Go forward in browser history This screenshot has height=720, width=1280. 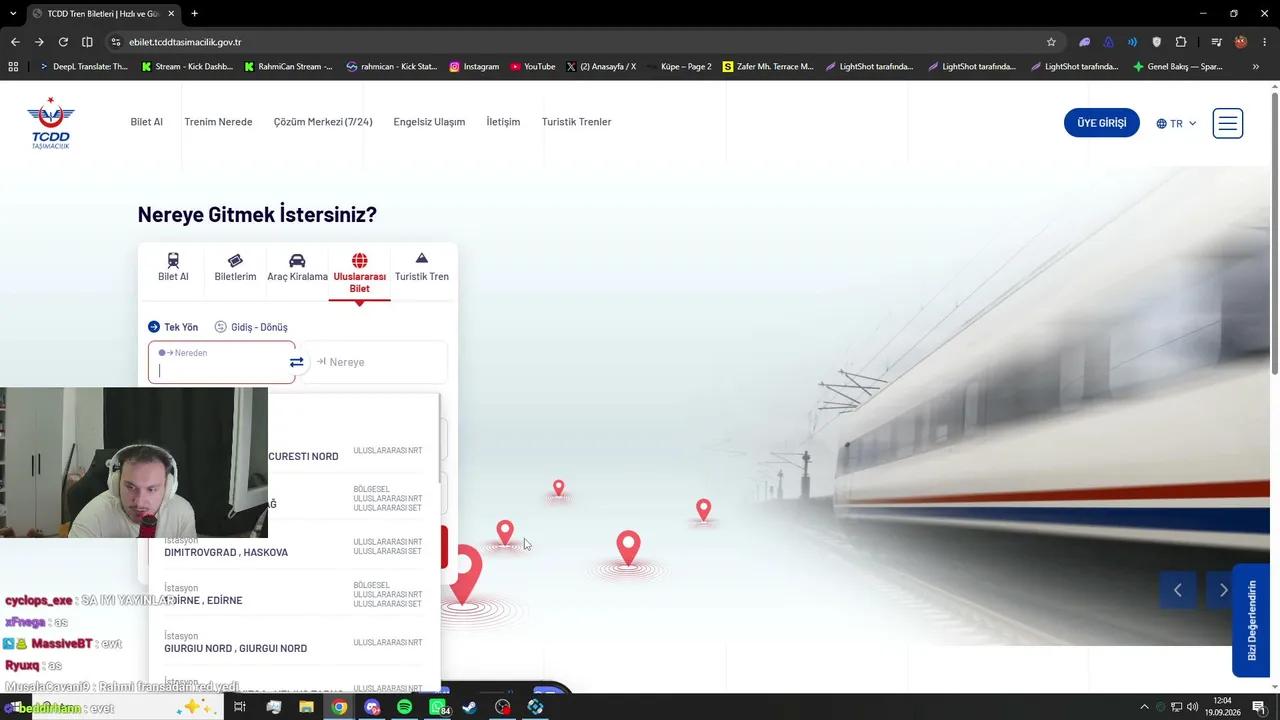(39, 42)
